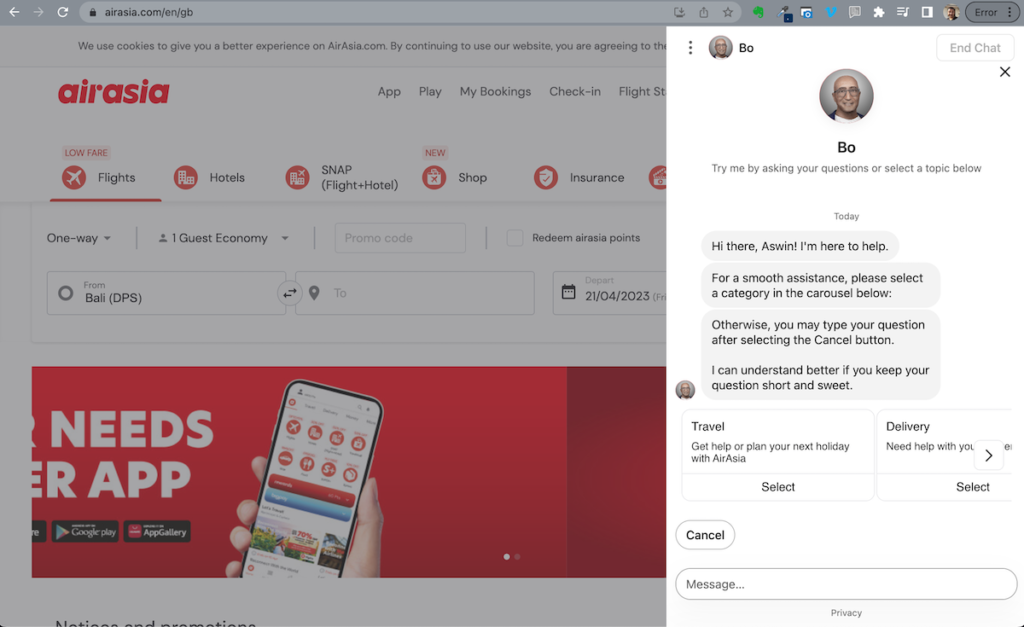The height and width of the screenshot is (627, 1024).
Task: Bookmark this page with the star icon
Action: pyautogui.click(x=728, y=12)
